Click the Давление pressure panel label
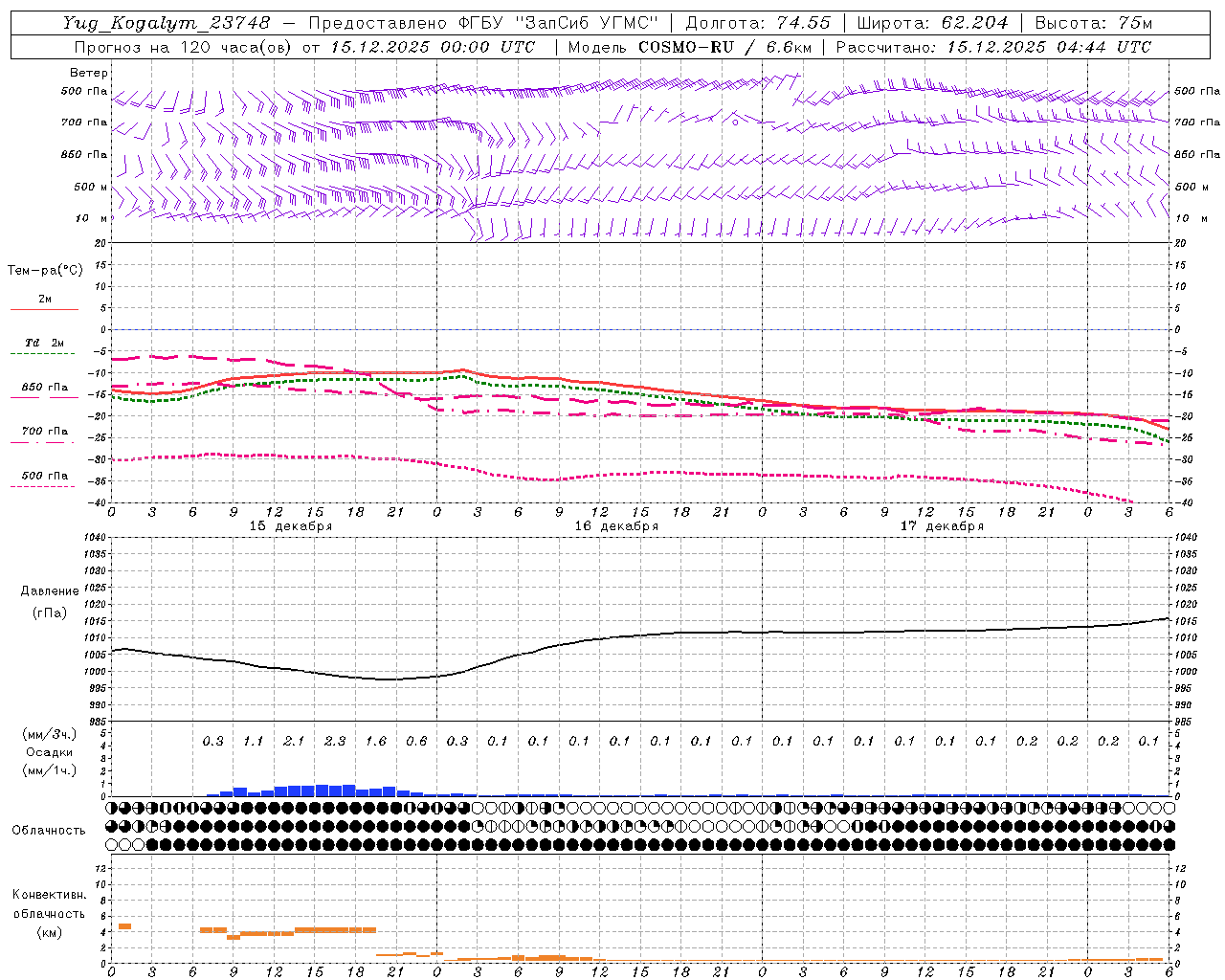The height and width of the screenshot is (980, 1225). coord(50,591)
